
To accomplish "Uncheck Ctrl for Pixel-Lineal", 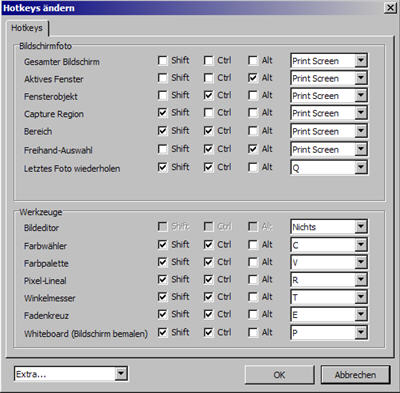I will (x=208, y=280).
